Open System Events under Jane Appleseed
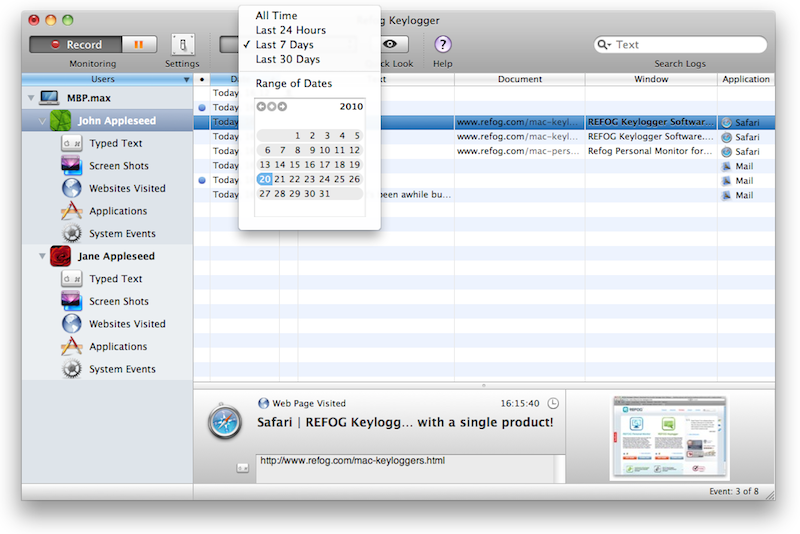 pos(122,369)
